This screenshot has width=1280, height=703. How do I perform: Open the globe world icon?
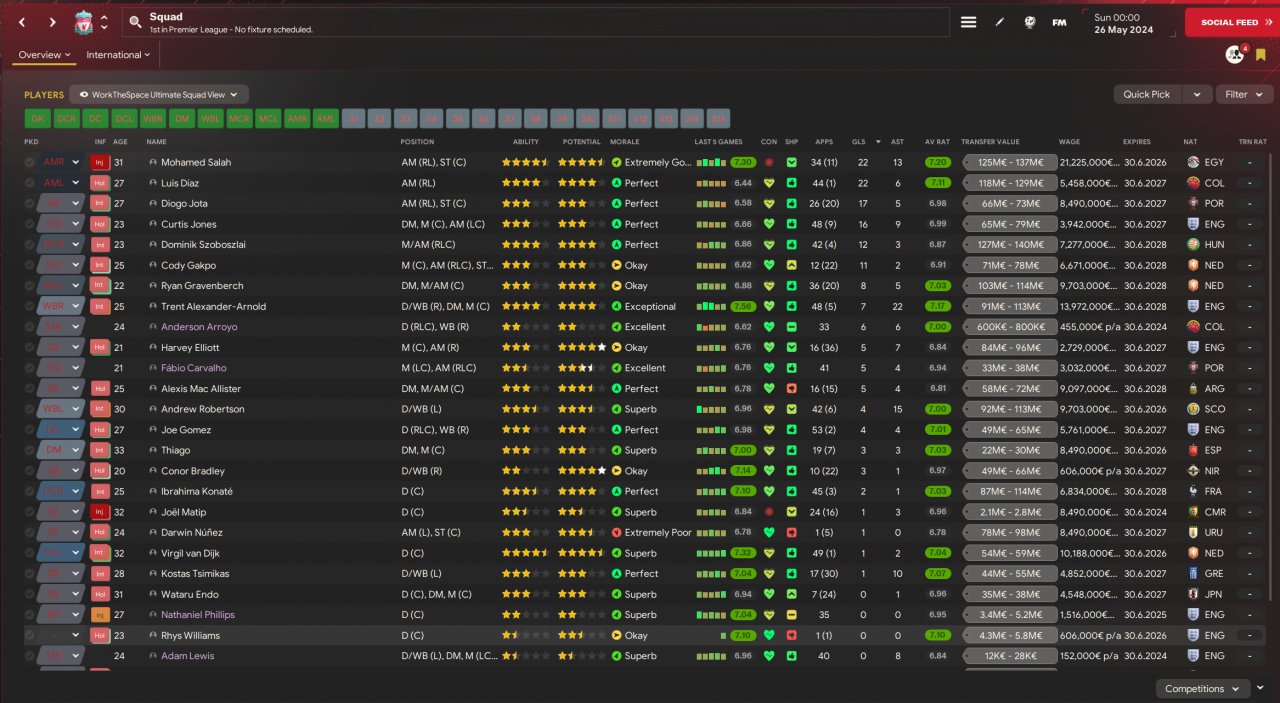pos(1028,22)
